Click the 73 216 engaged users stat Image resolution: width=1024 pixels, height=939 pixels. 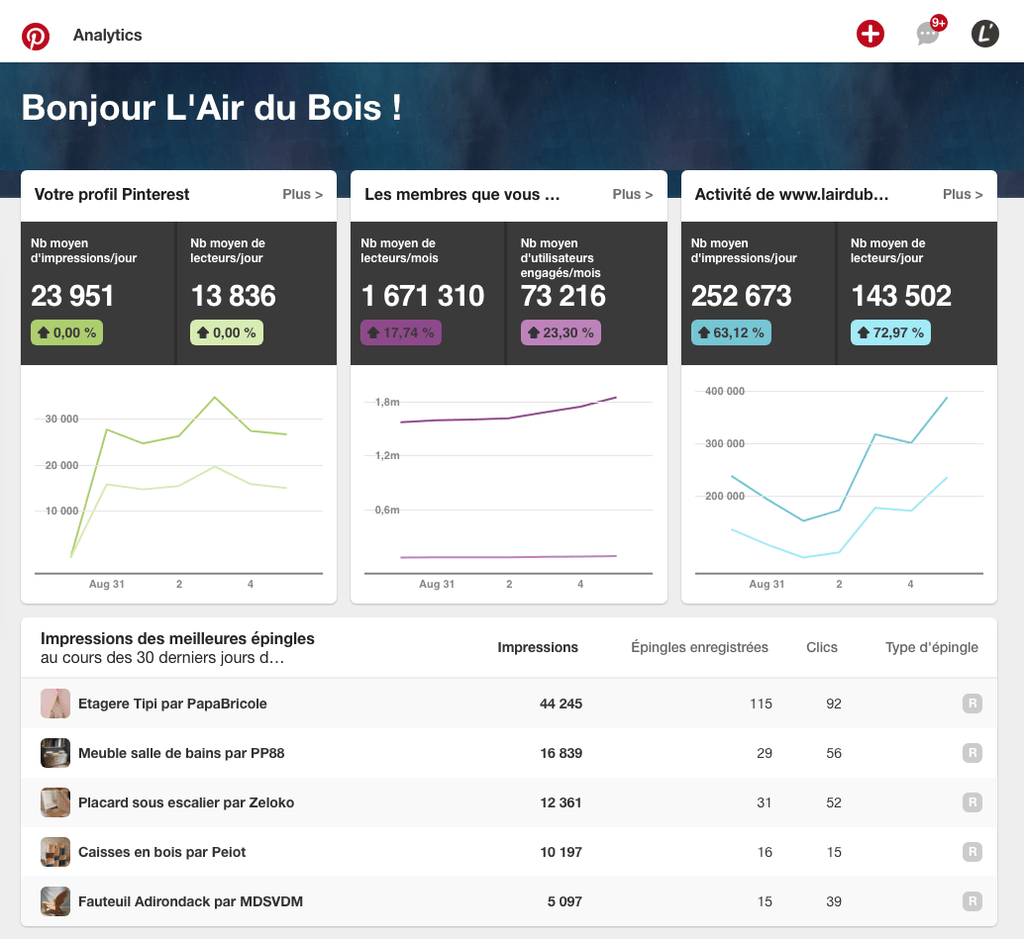(563, 296)
